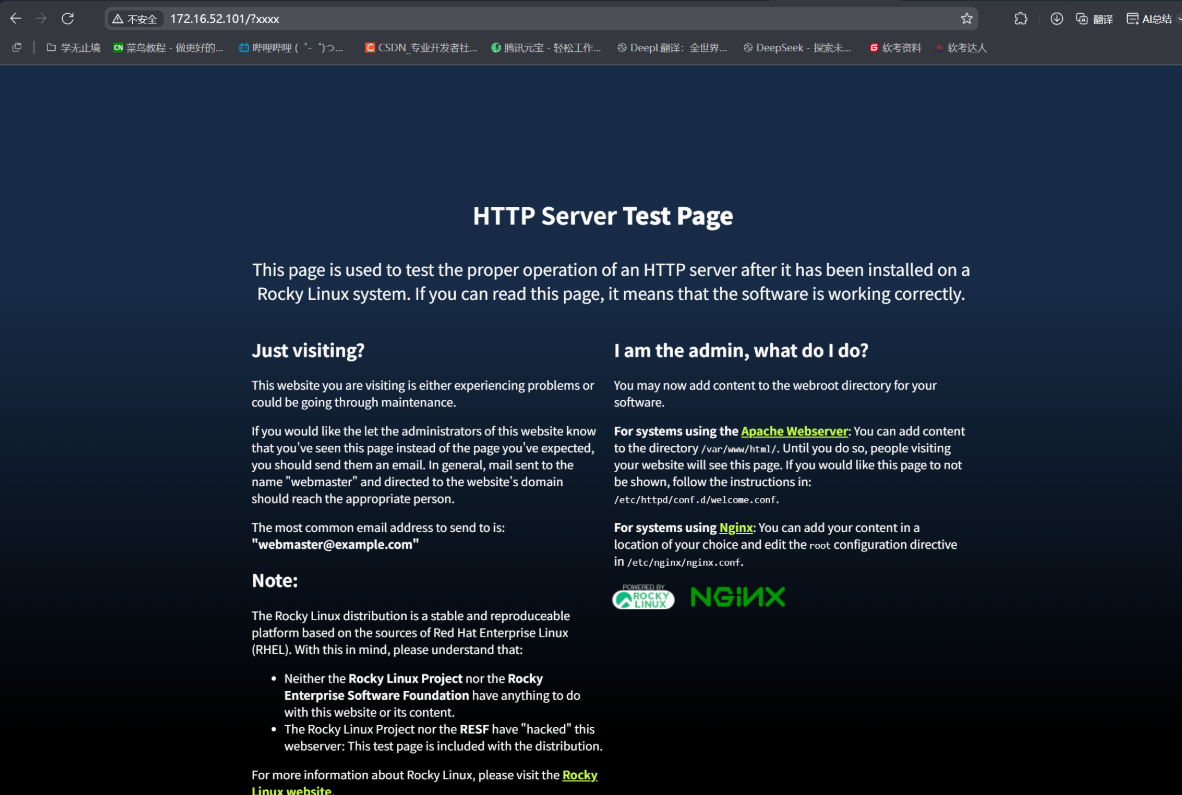Screen dimensions: 1182x795
Task: Go back to the previous page
Action: click(x=15, y=19)
